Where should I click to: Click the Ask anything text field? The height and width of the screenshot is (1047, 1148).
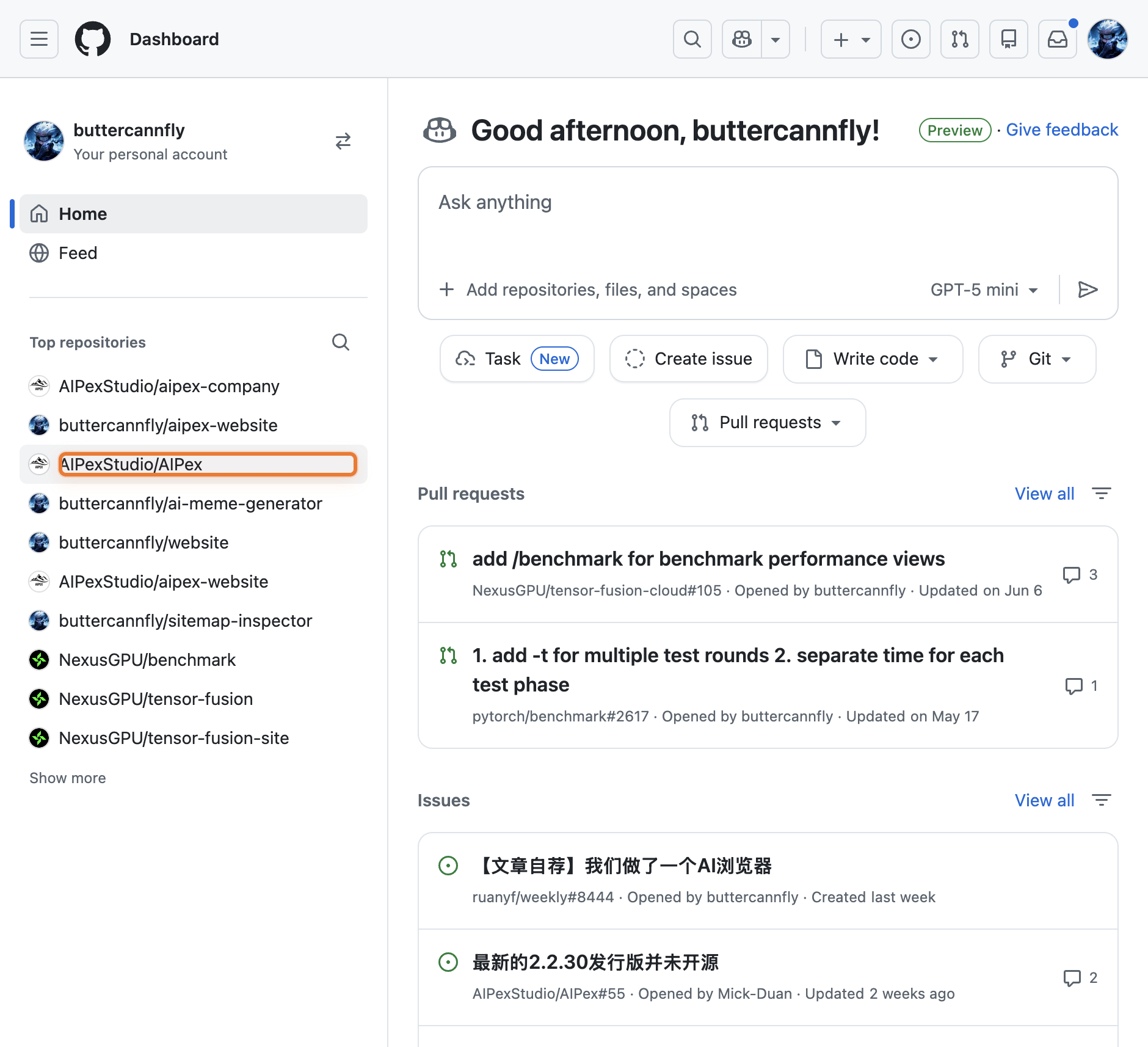(767, 220)
